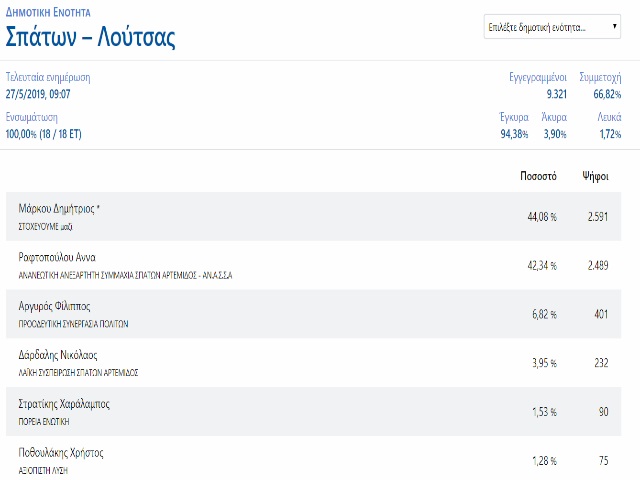Click the dropdown arrow for Επιλέξτε δημοτική ενότητα

click(614, 27)
